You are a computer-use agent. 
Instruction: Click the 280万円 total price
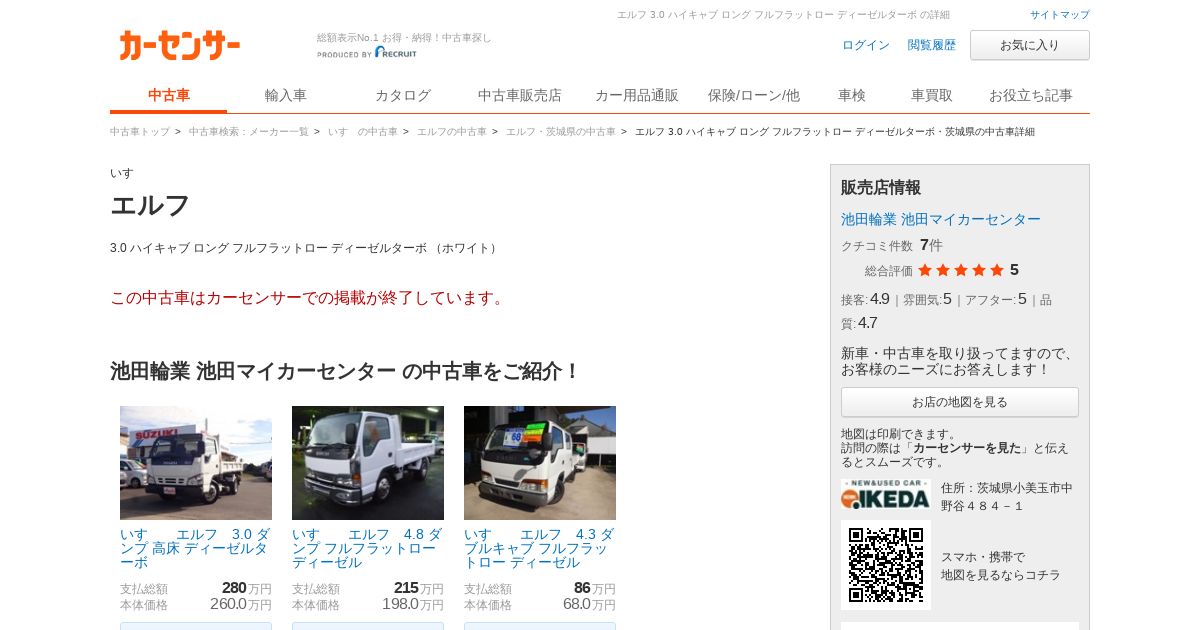246,588
